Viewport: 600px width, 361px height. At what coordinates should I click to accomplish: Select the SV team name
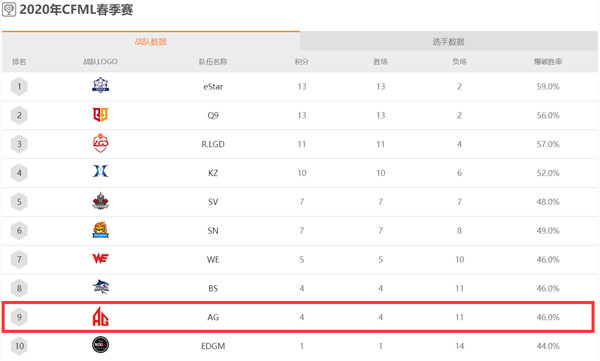[213, 202]
